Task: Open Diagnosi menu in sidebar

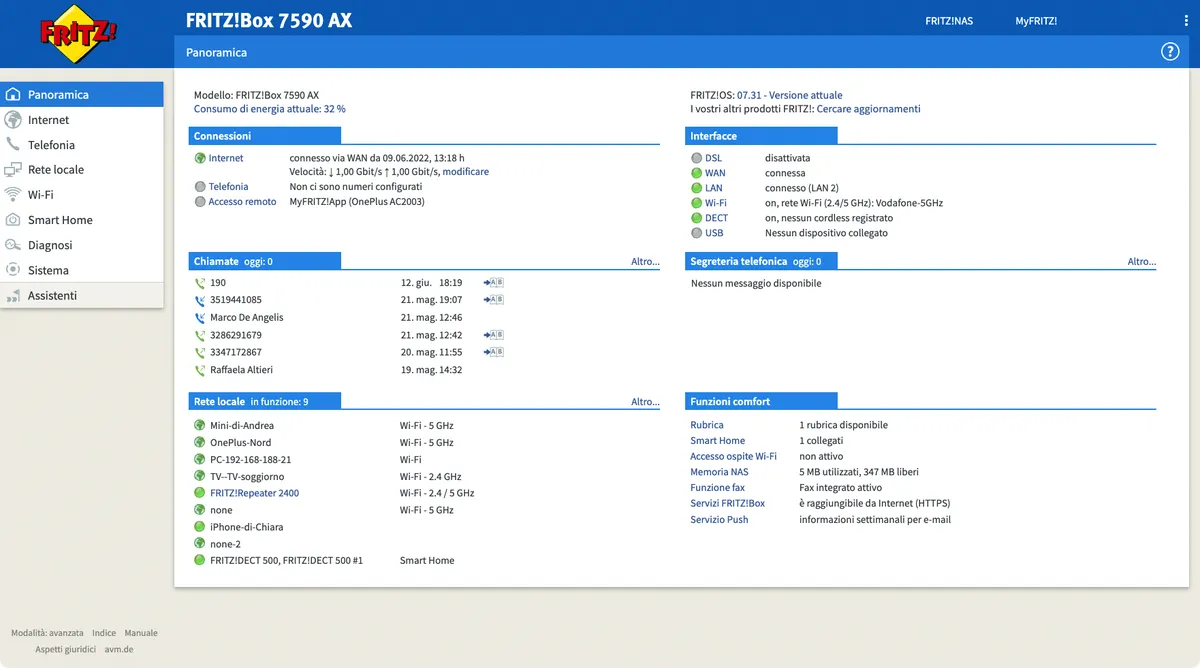Action: click(x=82, y=245)
